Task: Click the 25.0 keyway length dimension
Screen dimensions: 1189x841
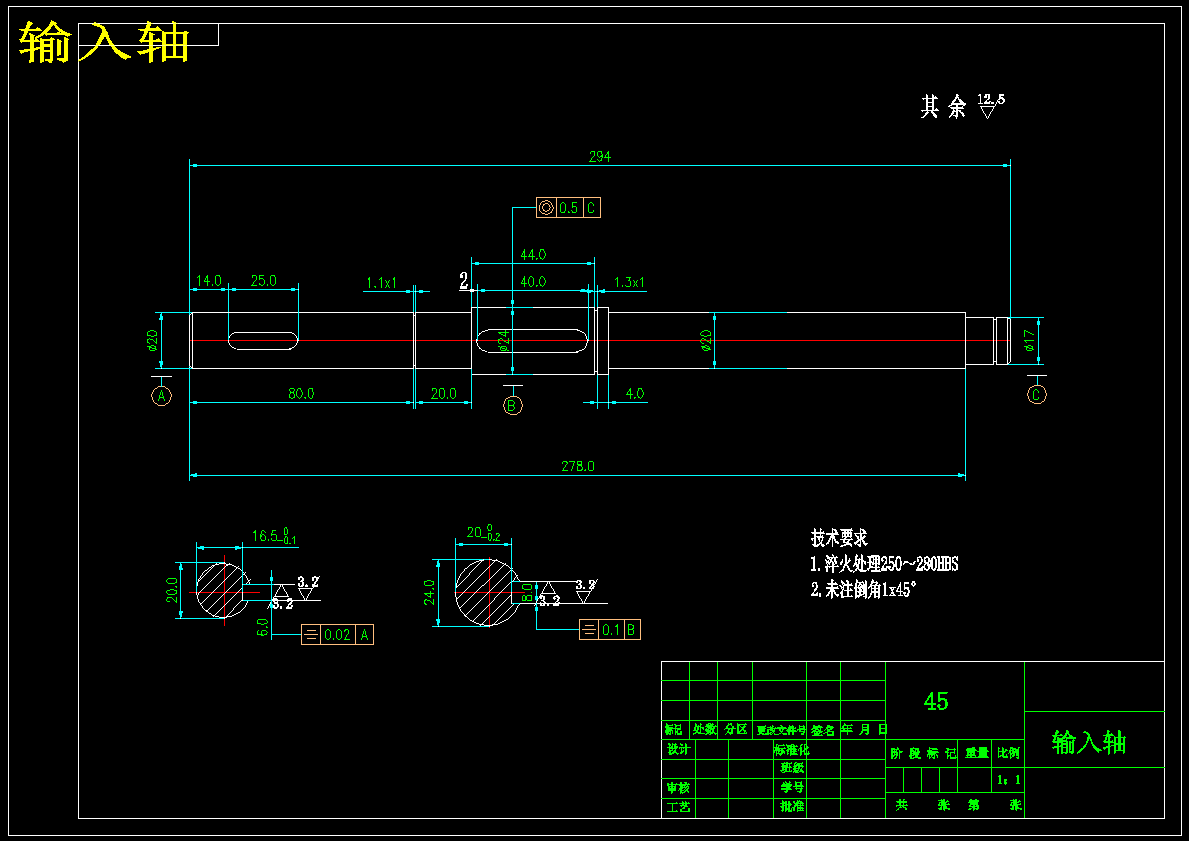Action: [263, 281]
